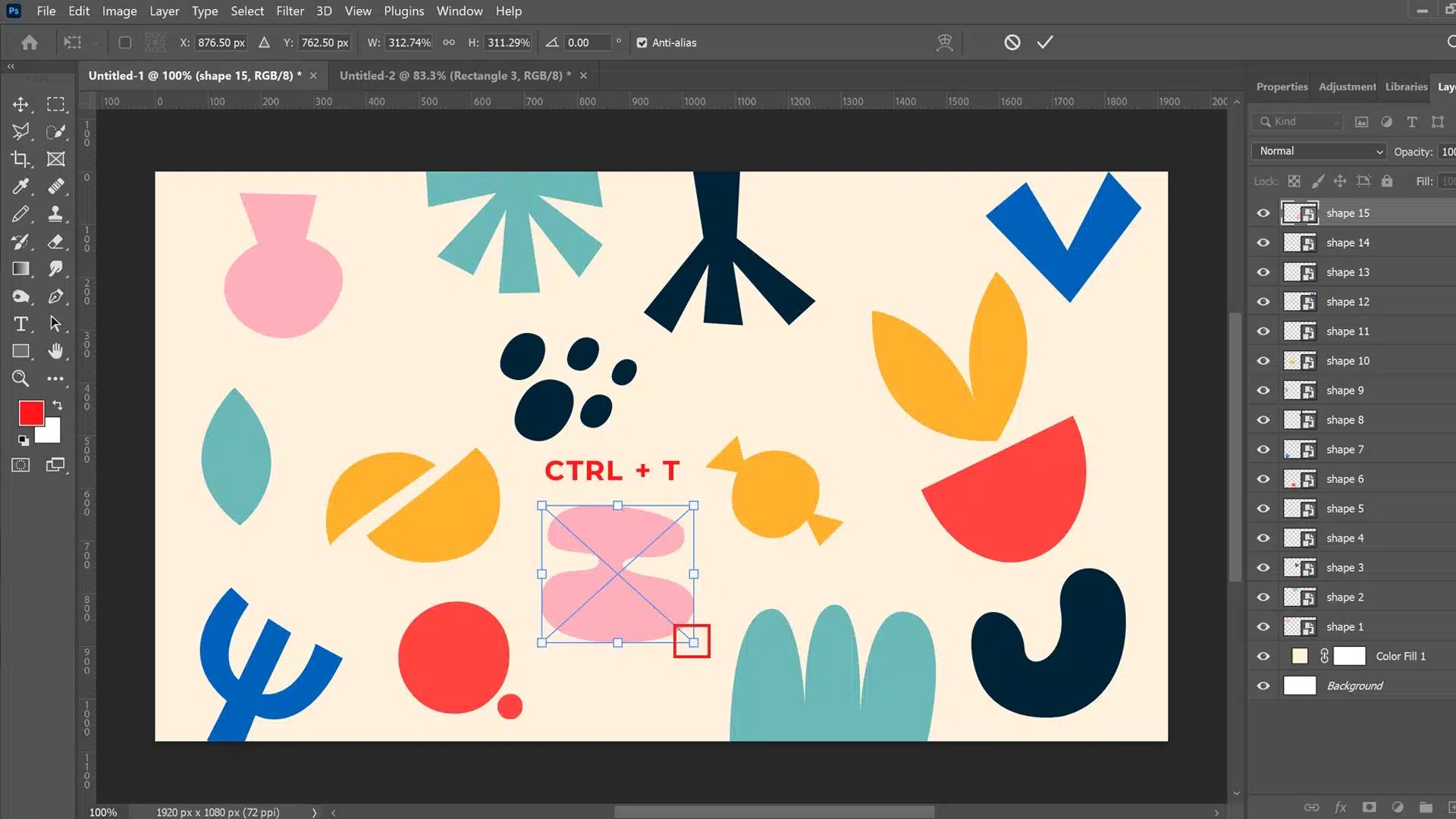Viewport: 1456px width, 819px height.
Task: Toggle maintain aspect ratio link icon
Action: coord(449,42)
